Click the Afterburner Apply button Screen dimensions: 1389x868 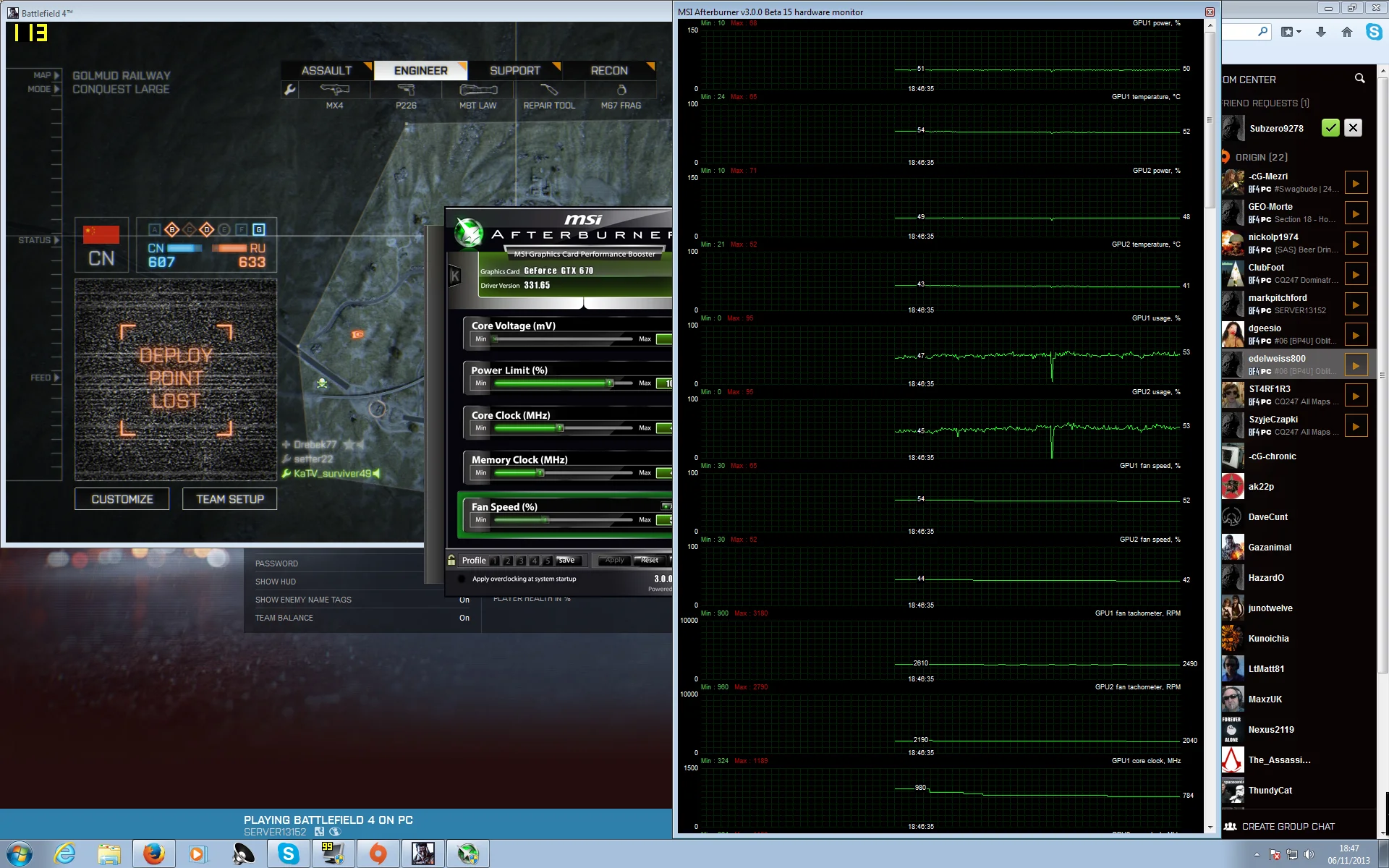(x=613, y=560)
